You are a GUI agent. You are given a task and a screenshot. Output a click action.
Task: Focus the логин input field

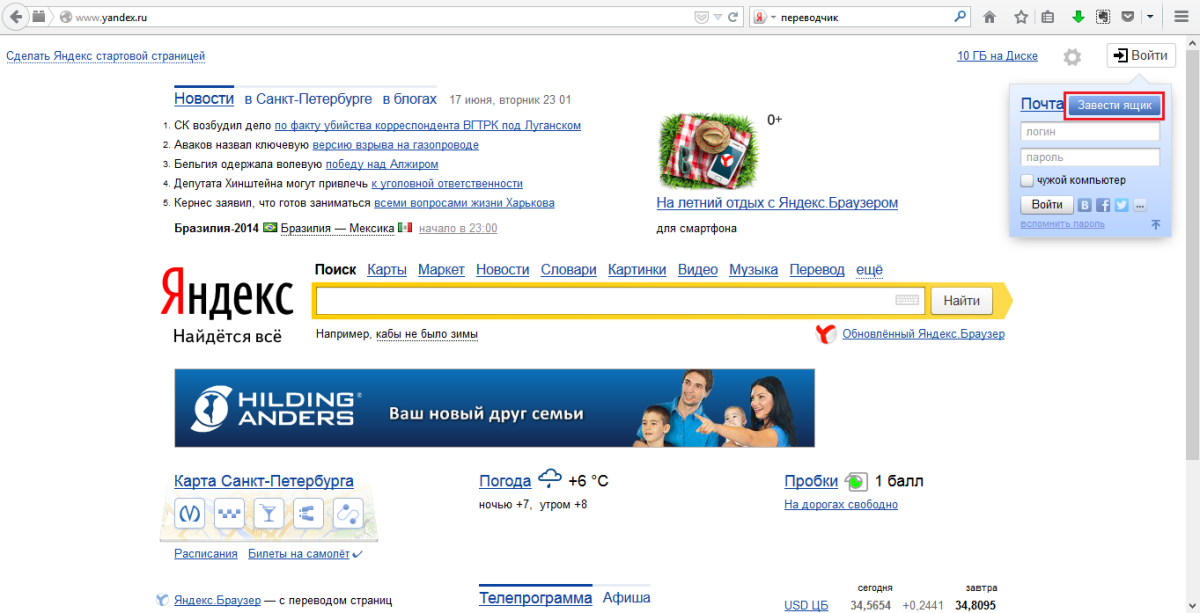pos(1090,132)
